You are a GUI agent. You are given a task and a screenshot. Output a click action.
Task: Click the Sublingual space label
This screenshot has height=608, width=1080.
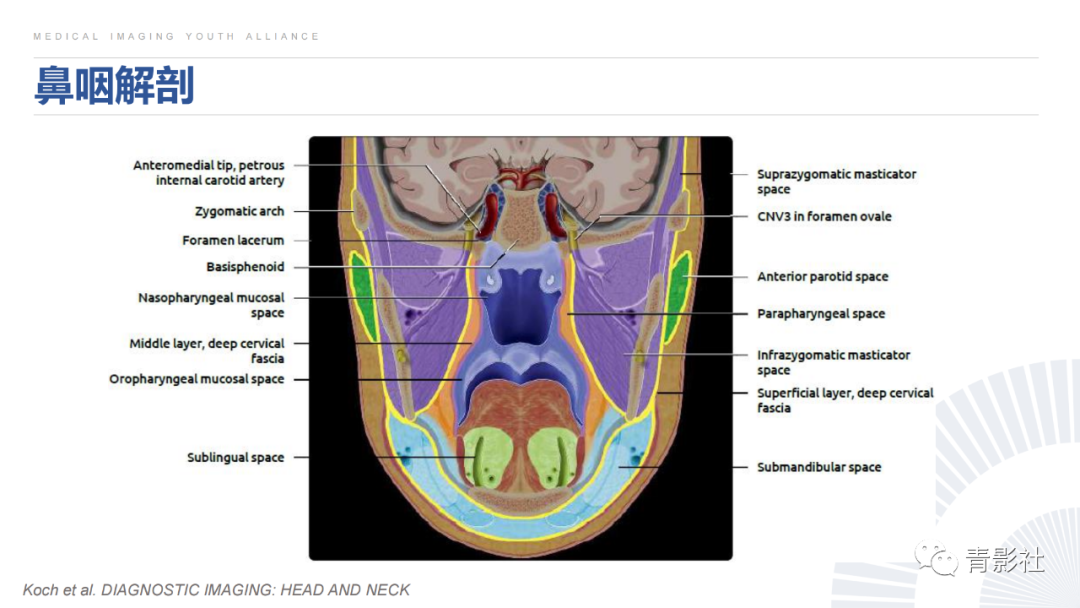click(x=236, y=457)
